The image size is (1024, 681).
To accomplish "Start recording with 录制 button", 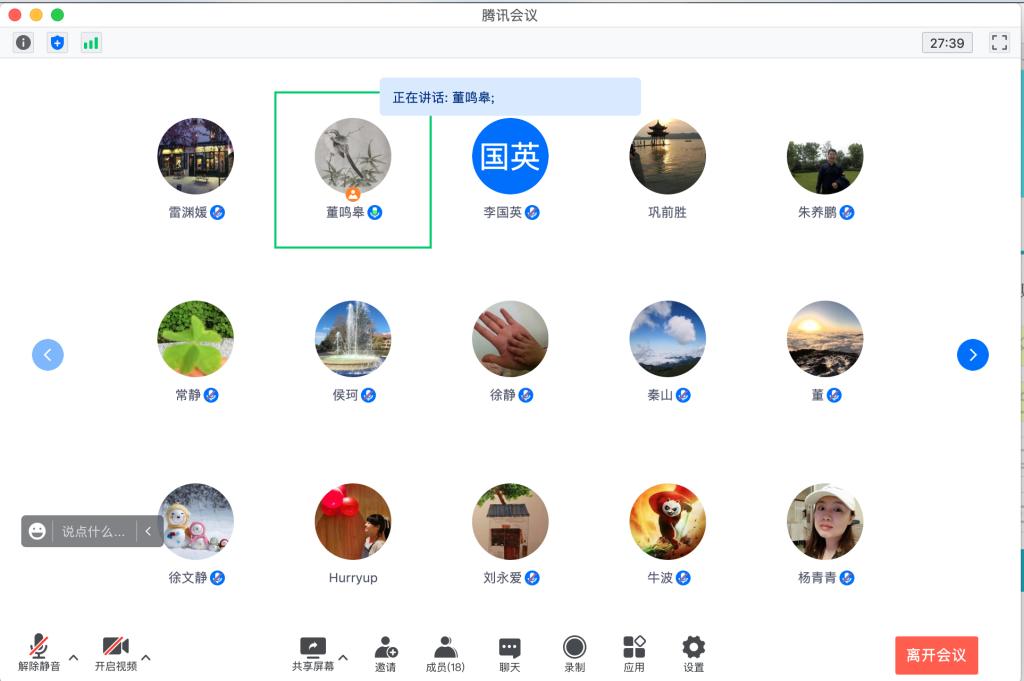I will pyautogui.click(x=574, y=653).
